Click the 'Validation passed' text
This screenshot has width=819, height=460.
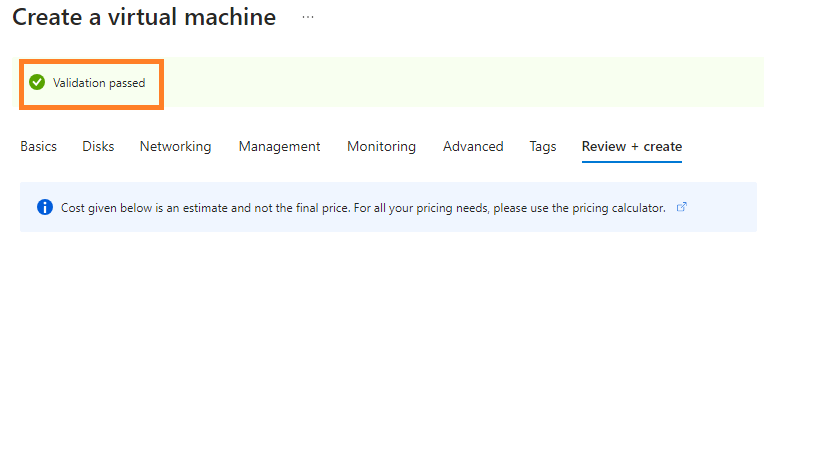(99, 83)
